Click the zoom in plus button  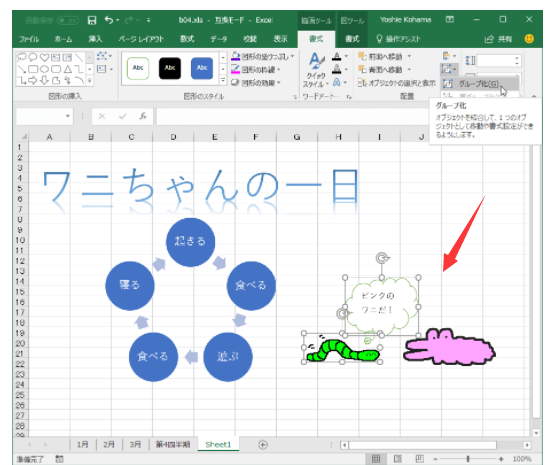501,459
